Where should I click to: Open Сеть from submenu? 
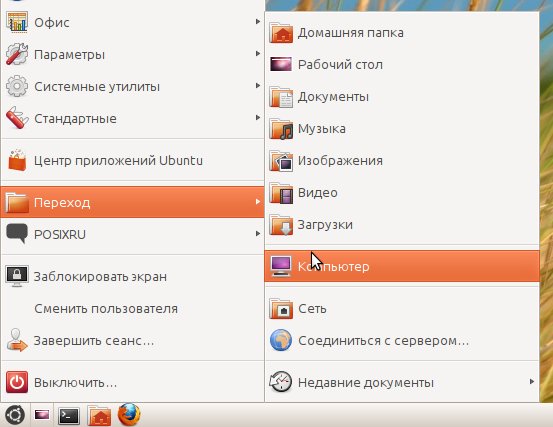click(x=402, y=309)
